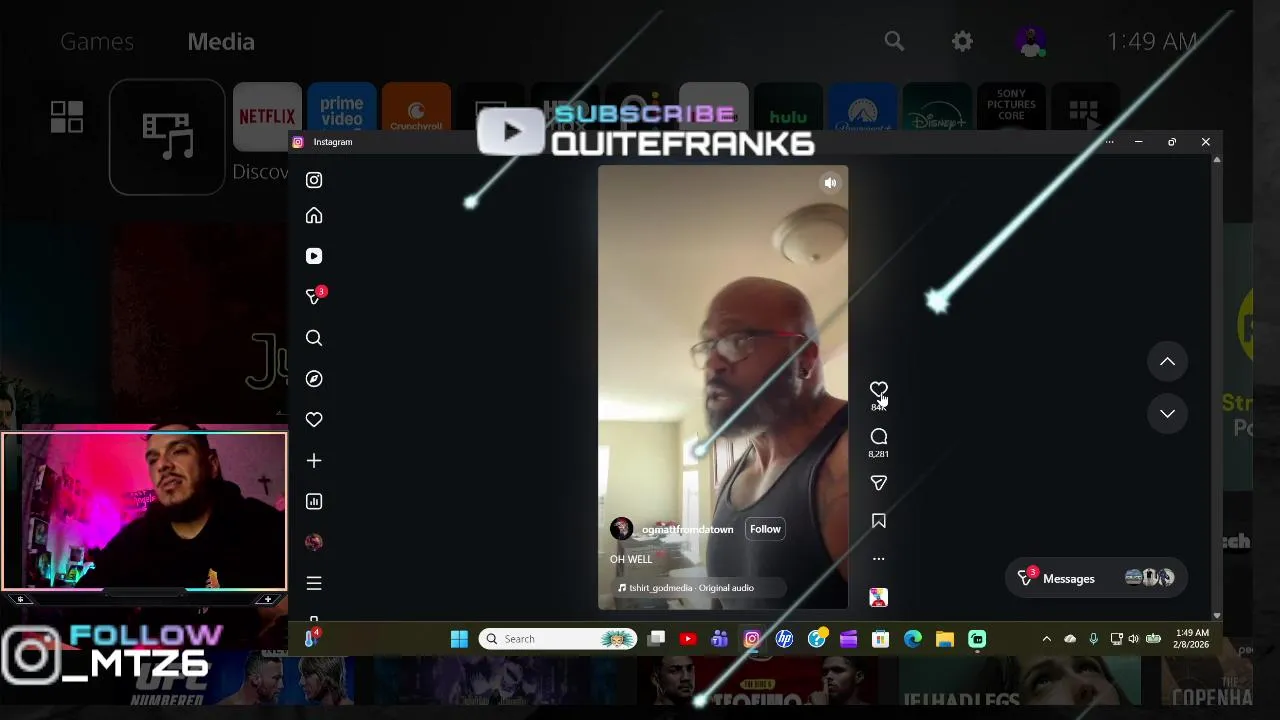Image resolution: width=1280 pixels, height=720 pixels.
Task: Open Netflix tile in console media row
Action: tap(267, 116)
